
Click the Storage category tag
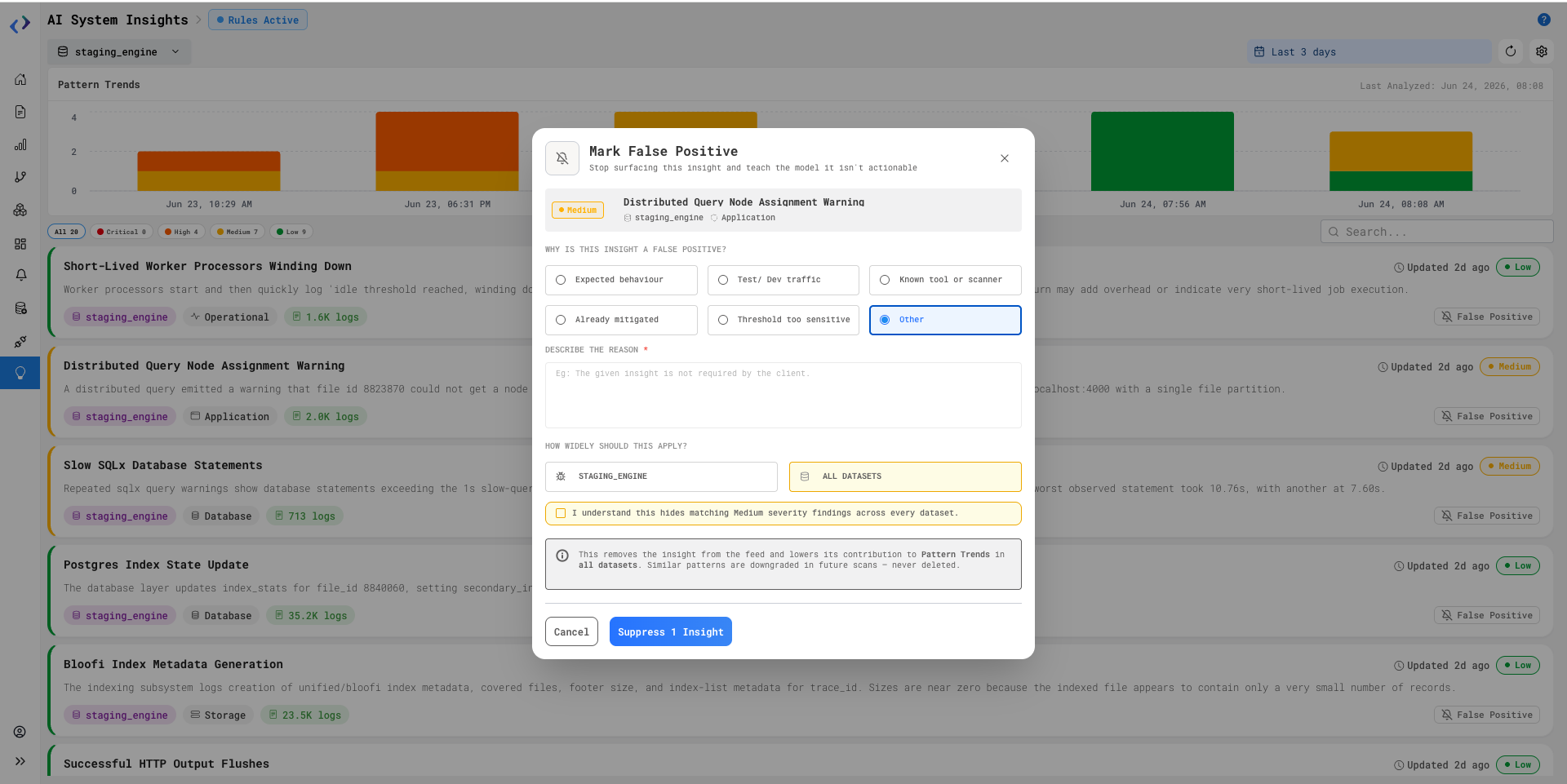(218, 715)
